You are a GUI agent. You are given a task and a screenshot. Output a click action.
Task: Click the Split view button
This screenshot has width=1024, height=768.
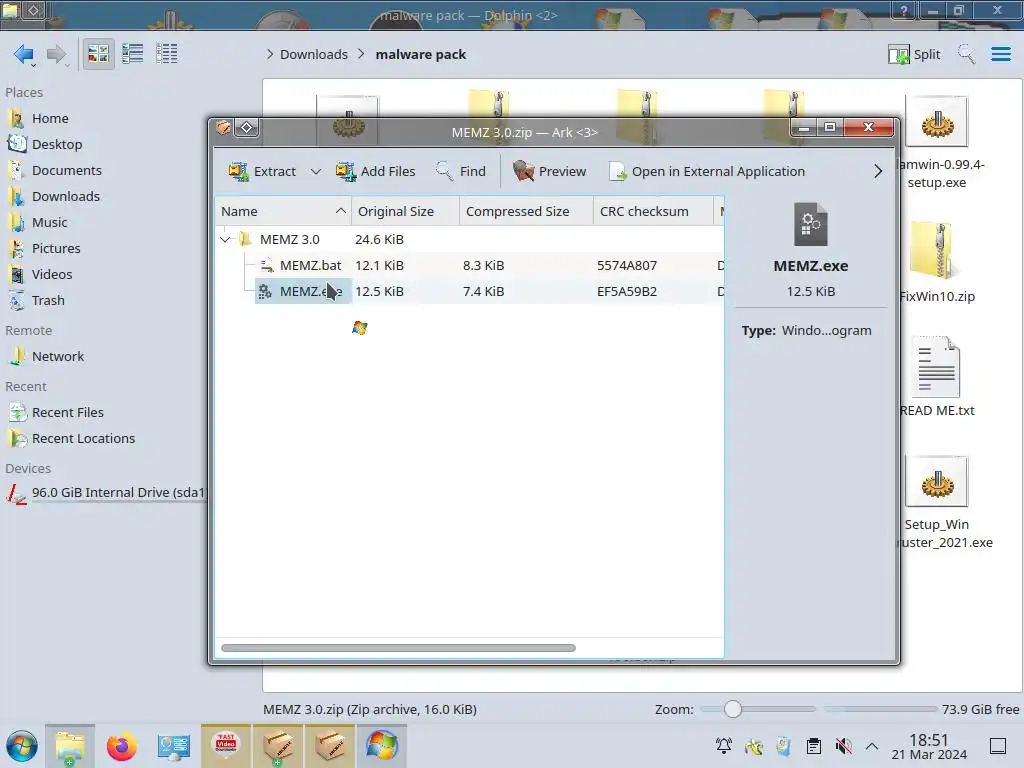[914, 54]
